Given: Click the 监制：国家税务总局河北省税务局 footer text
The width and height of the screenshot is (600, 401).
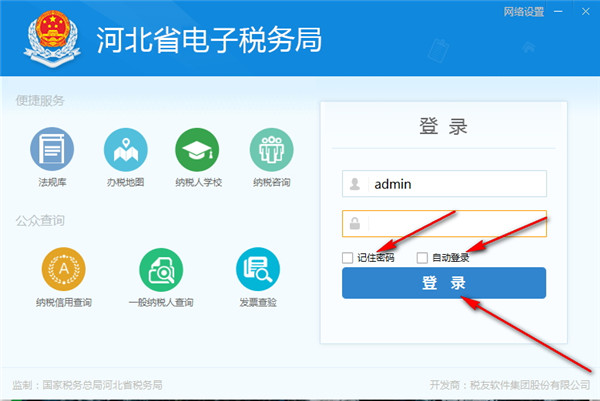Looking at the screenshot, I should click(x=87, y=385).
